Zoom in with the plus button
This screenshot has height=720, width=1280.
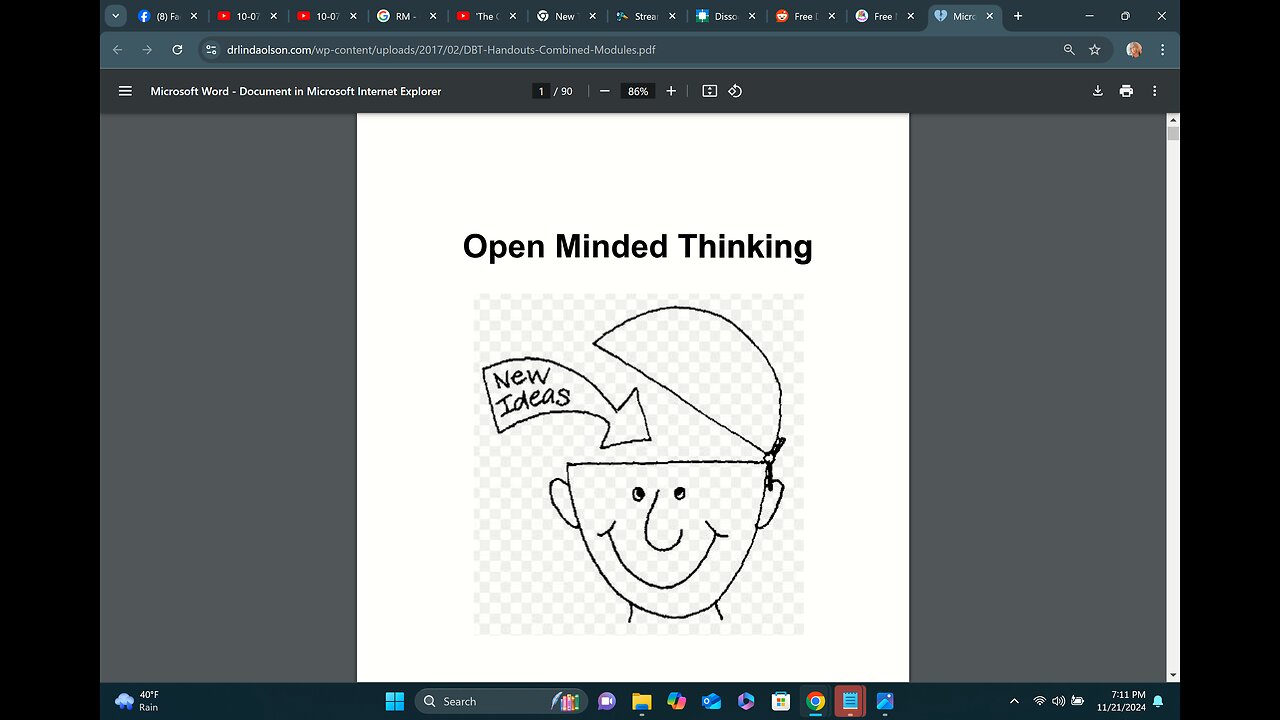pyautogui.click(x=671, y=91)
